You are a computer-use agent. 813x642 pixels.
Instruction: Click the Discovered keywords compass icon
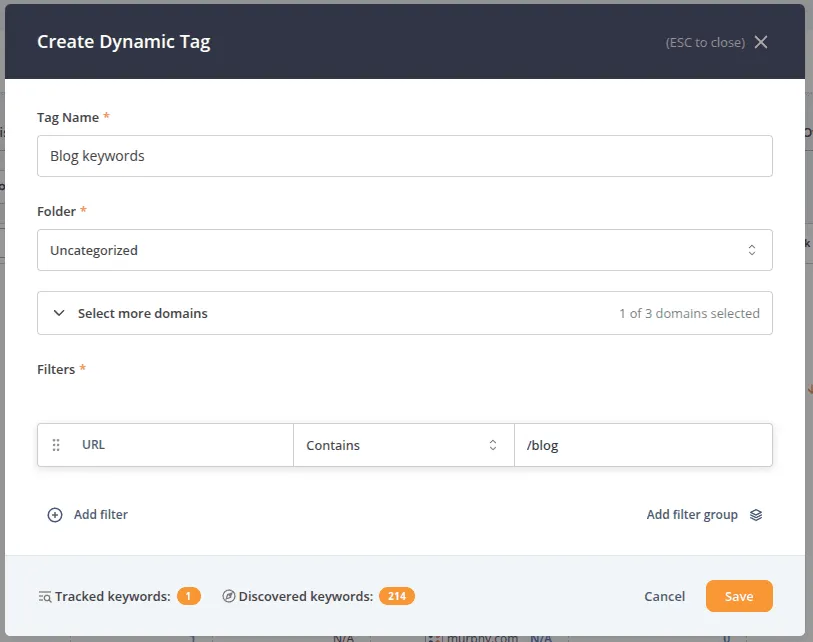229,596
